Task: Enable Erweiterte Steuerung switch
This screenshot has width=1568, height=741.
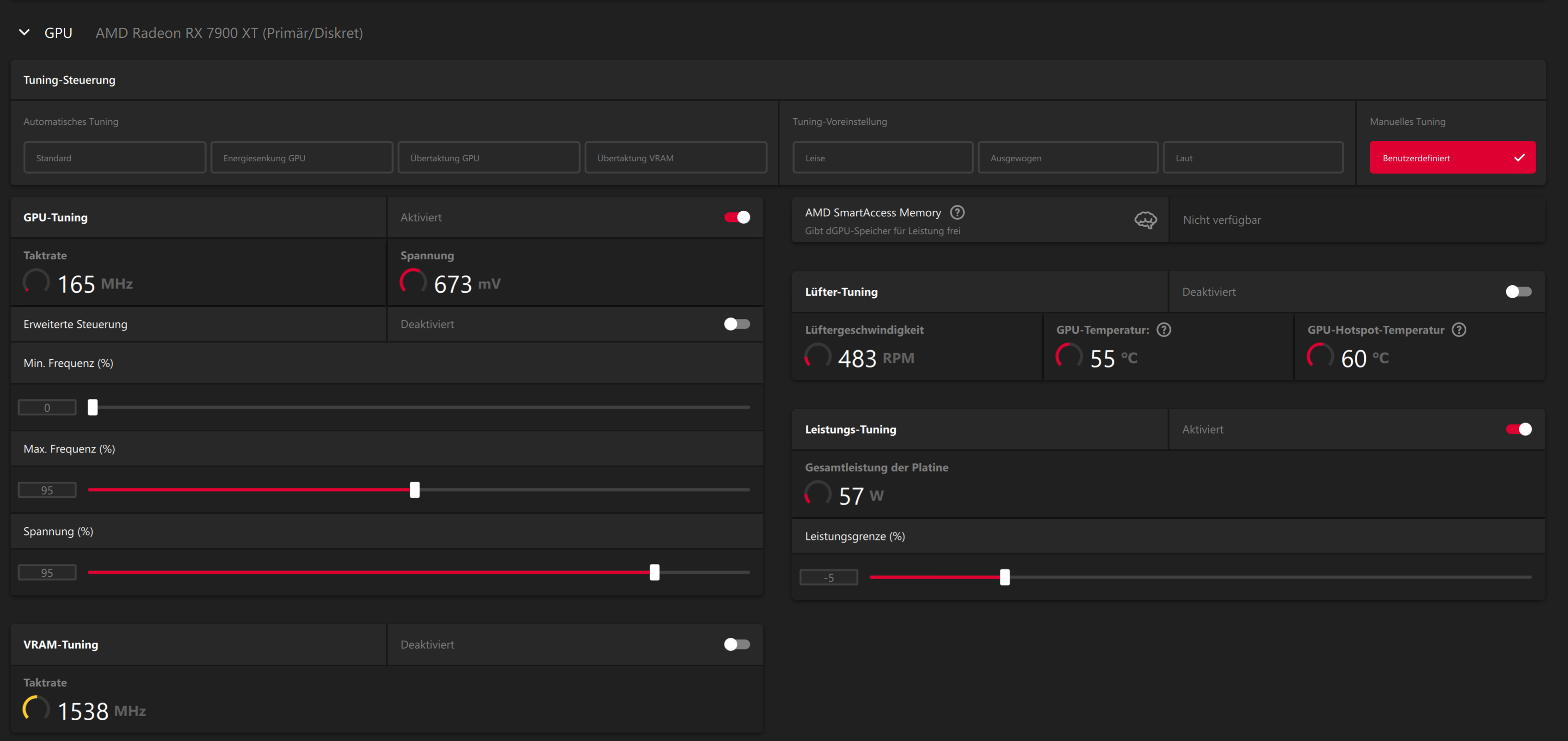Action: (x=737, y=324)
